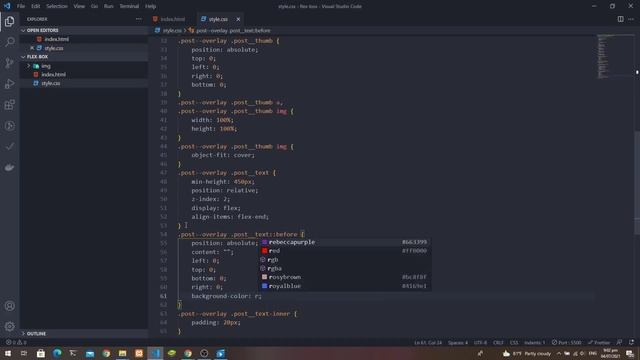Choose royalblue from the suggestion list
Screen dimensions: 640x360
[345, 286]
